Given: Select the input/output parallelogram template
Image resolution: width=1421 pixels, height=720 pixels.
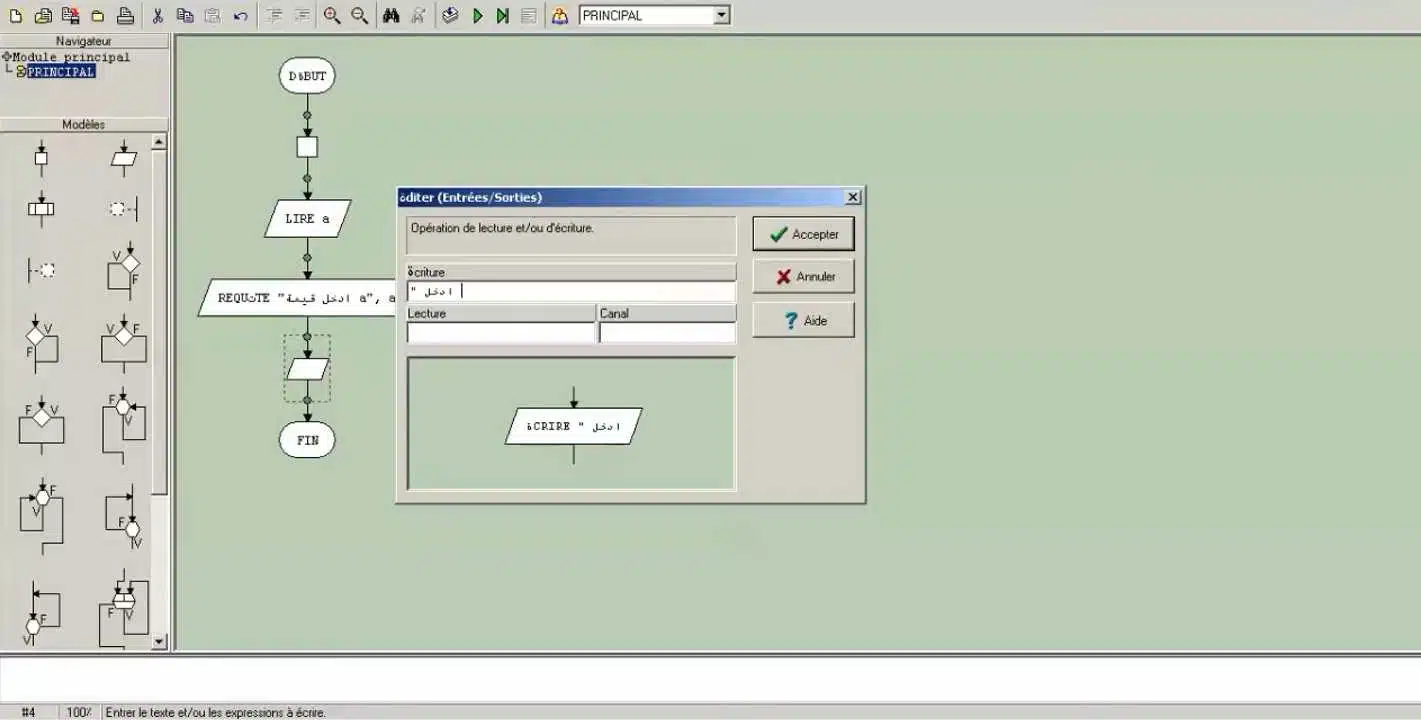Looking at the screenshot, I should pos(124,158).
